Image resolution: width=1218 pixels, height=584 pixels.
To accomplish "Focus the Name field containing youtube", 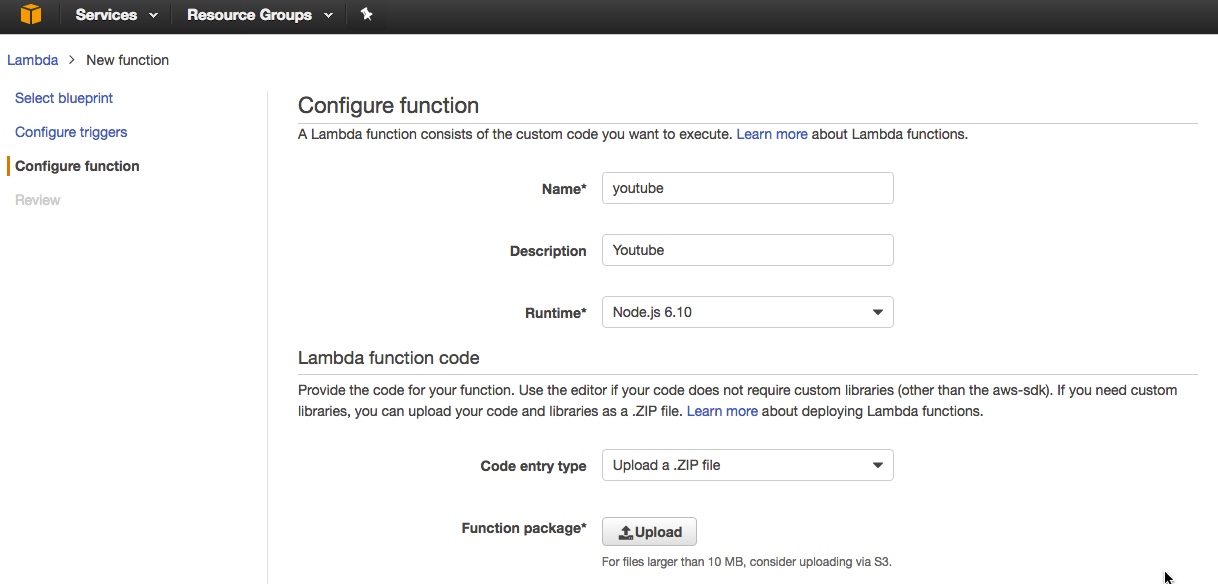I will point(747,188).
